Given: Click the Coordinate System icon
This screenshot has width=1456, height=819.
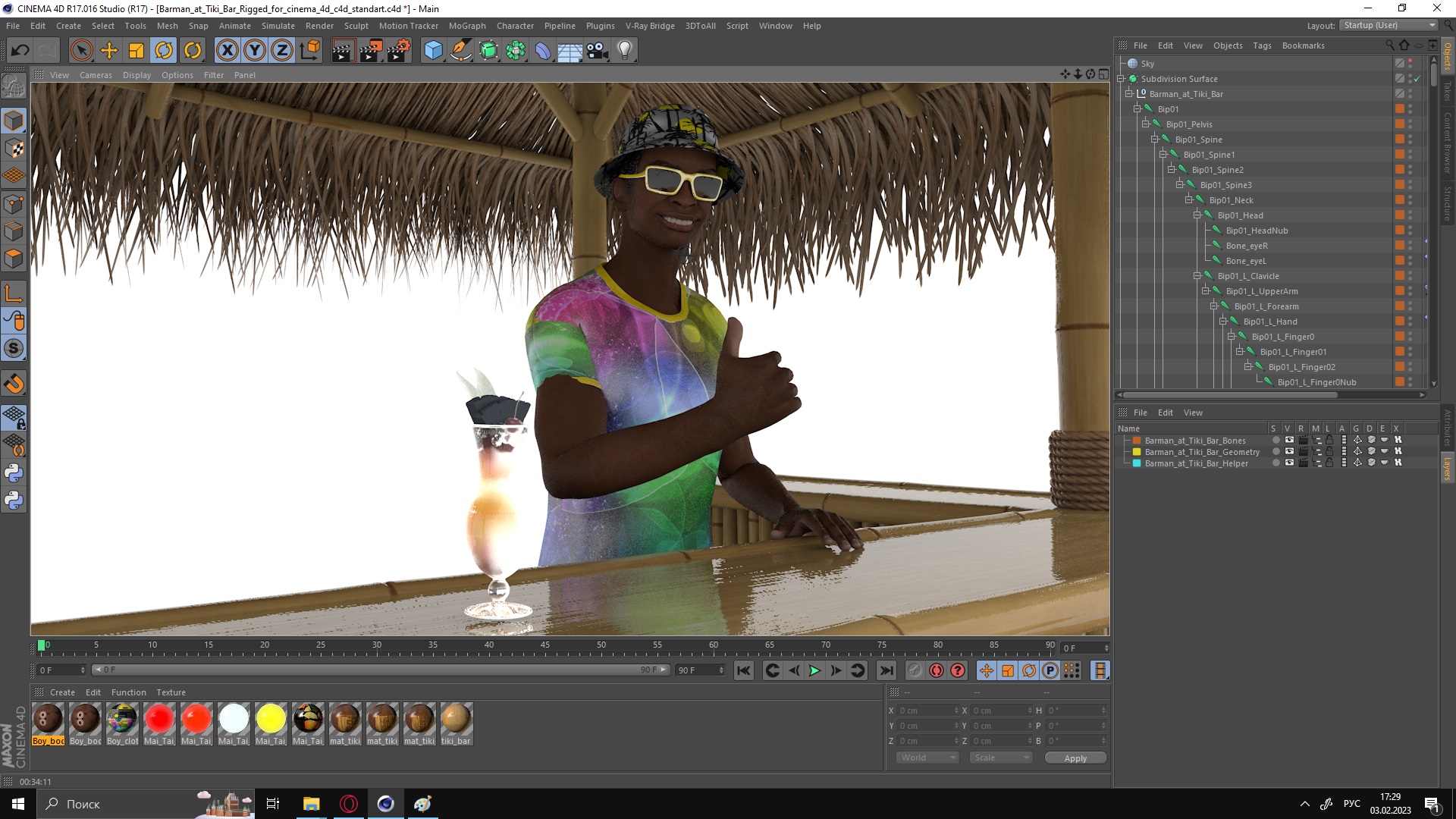Looking at the screenshot, I should pyautogui.click(x=309, y=51).
